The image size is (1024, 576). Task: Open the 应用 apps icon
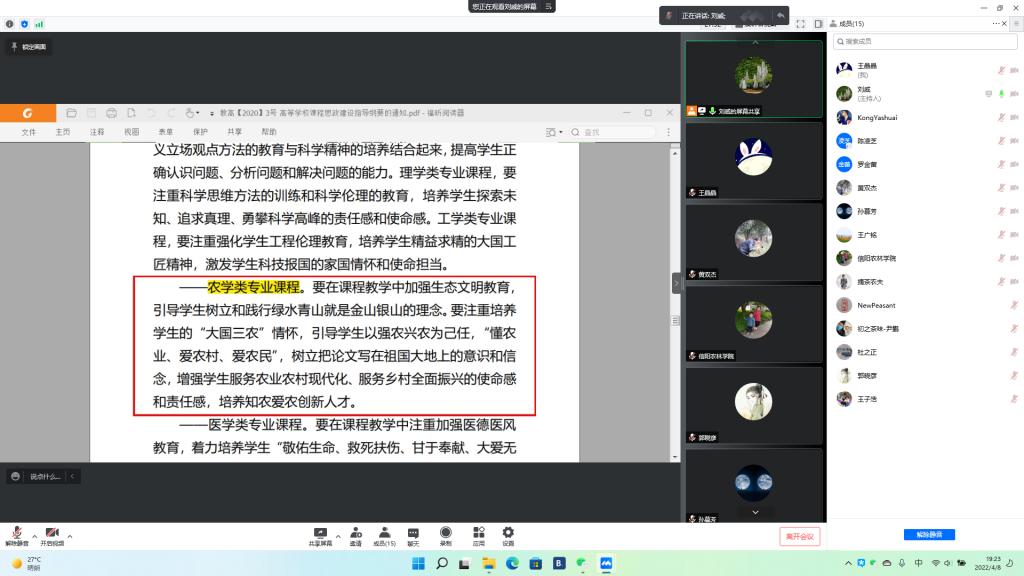coord(478,534)
